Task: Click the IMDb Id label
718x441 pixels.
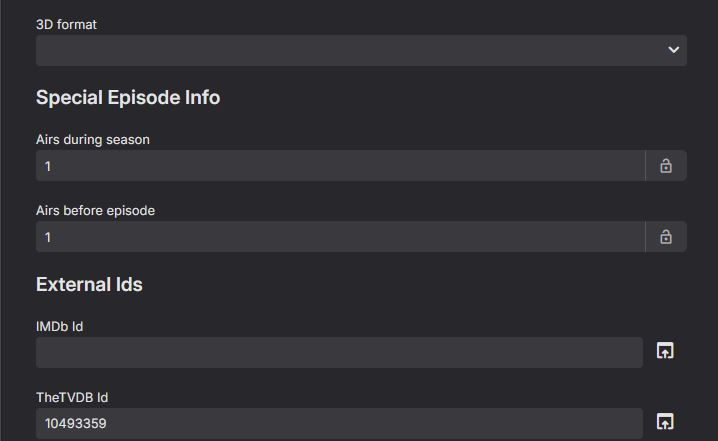Action: click(60, 327)
